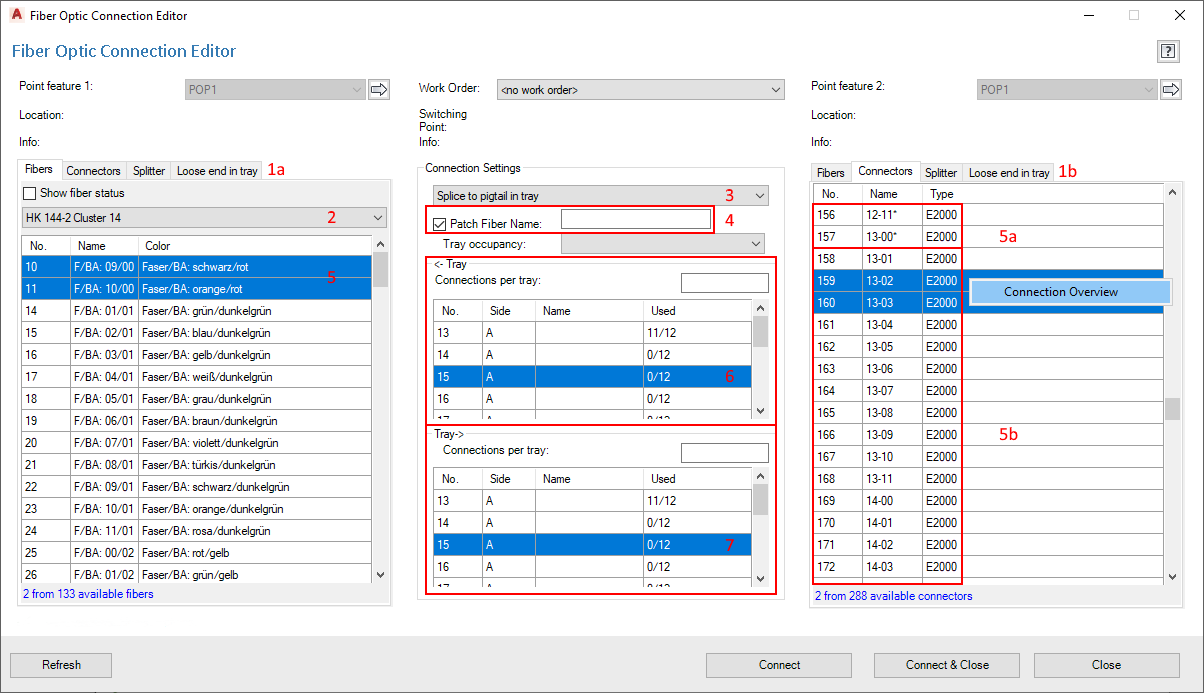
Task: Open Splitter tab under Point feature 2
Action: 941,173
